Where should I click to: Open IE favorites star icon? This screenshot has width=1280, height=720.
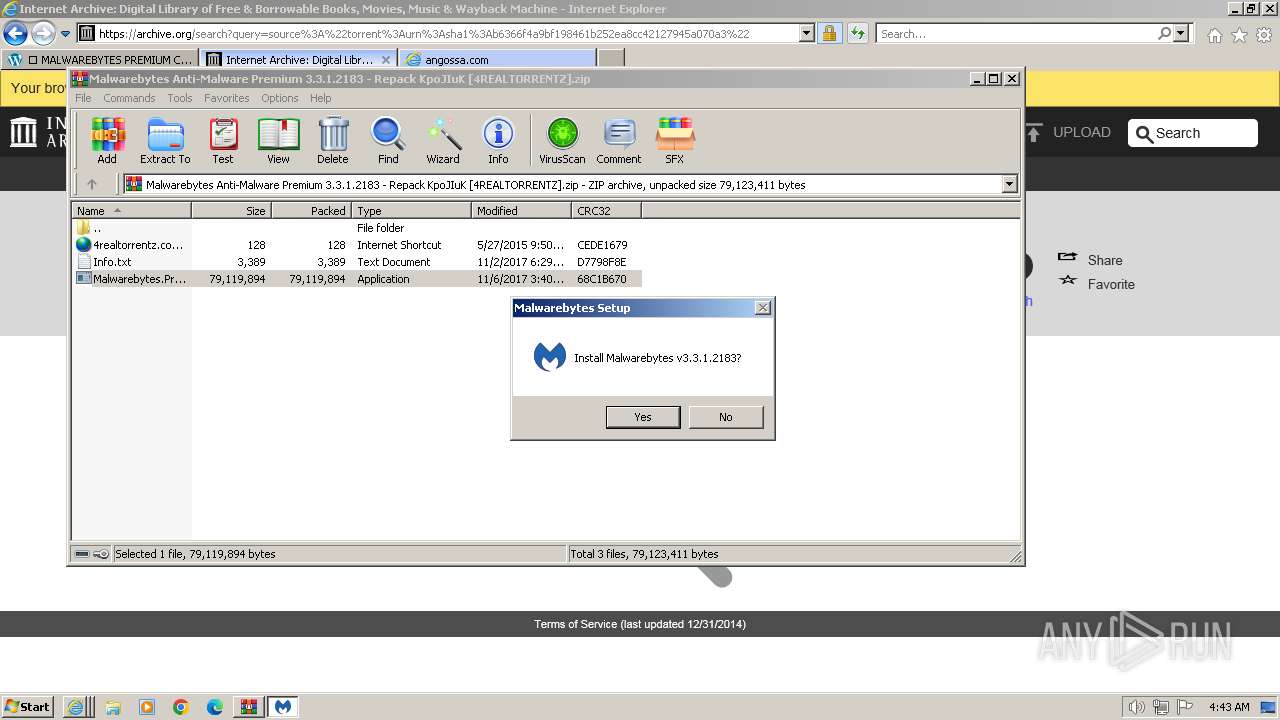coord(1239,35)
